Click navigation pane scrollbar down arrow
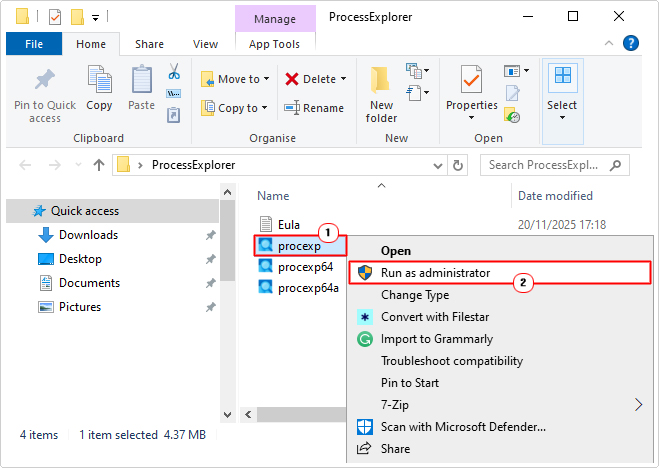Viewport: 659px width, 468px height. tap(227, 415)
